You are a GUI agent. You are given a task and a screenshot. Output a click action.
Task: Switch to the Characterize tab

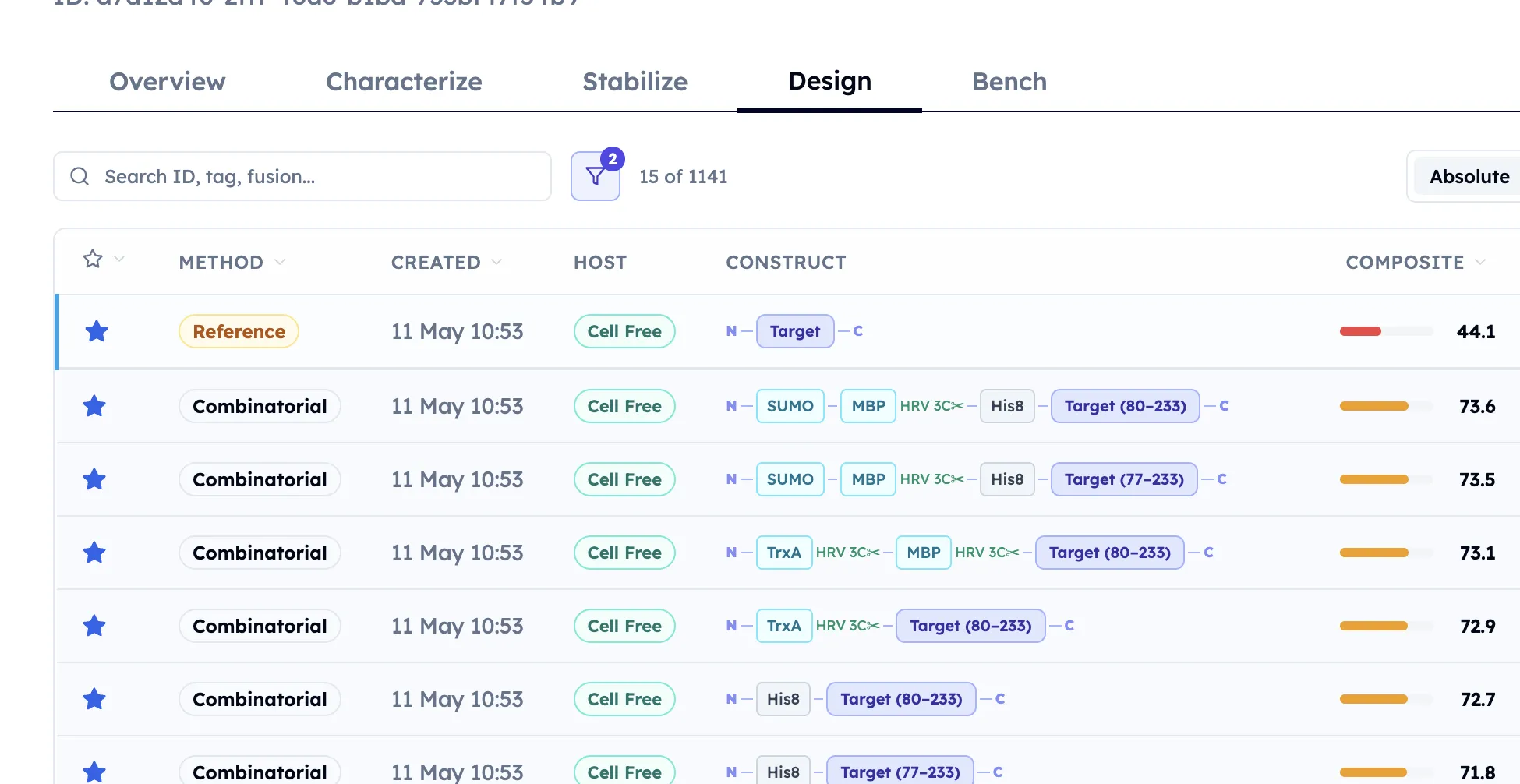click(404, 82)
